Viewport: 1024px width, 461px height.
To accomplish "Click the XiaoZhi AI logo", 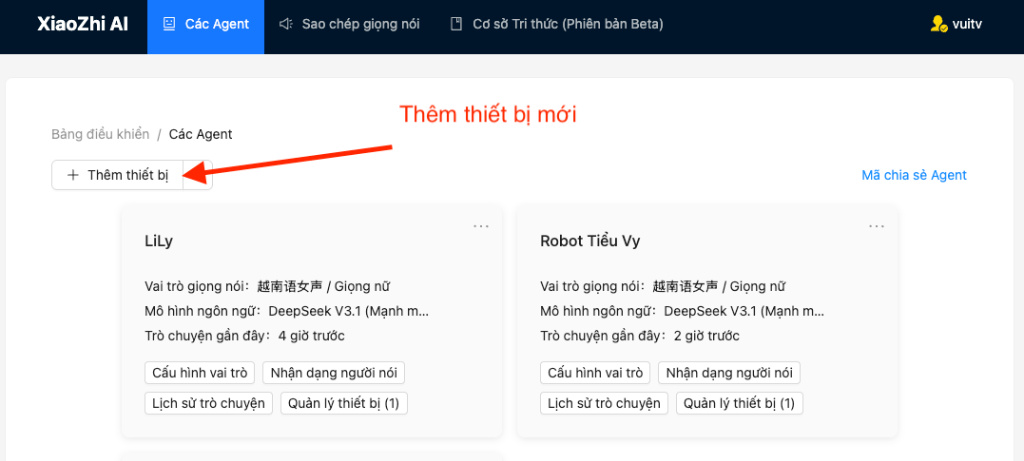I will pyautogui.click(x=82, y=23).
